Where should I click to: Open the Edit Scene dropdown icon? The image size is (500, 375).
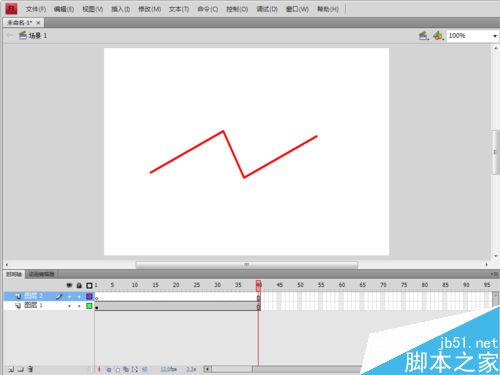(x=424, y=36)
